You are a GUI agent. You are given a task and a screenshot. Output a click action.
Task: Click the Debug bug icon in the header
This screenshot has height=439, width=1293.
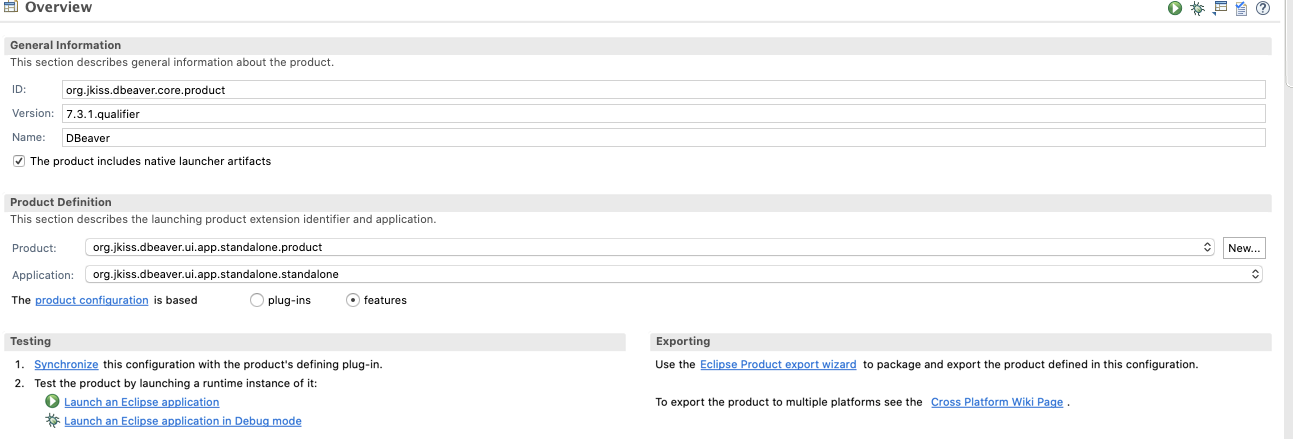click(1197, 8)
